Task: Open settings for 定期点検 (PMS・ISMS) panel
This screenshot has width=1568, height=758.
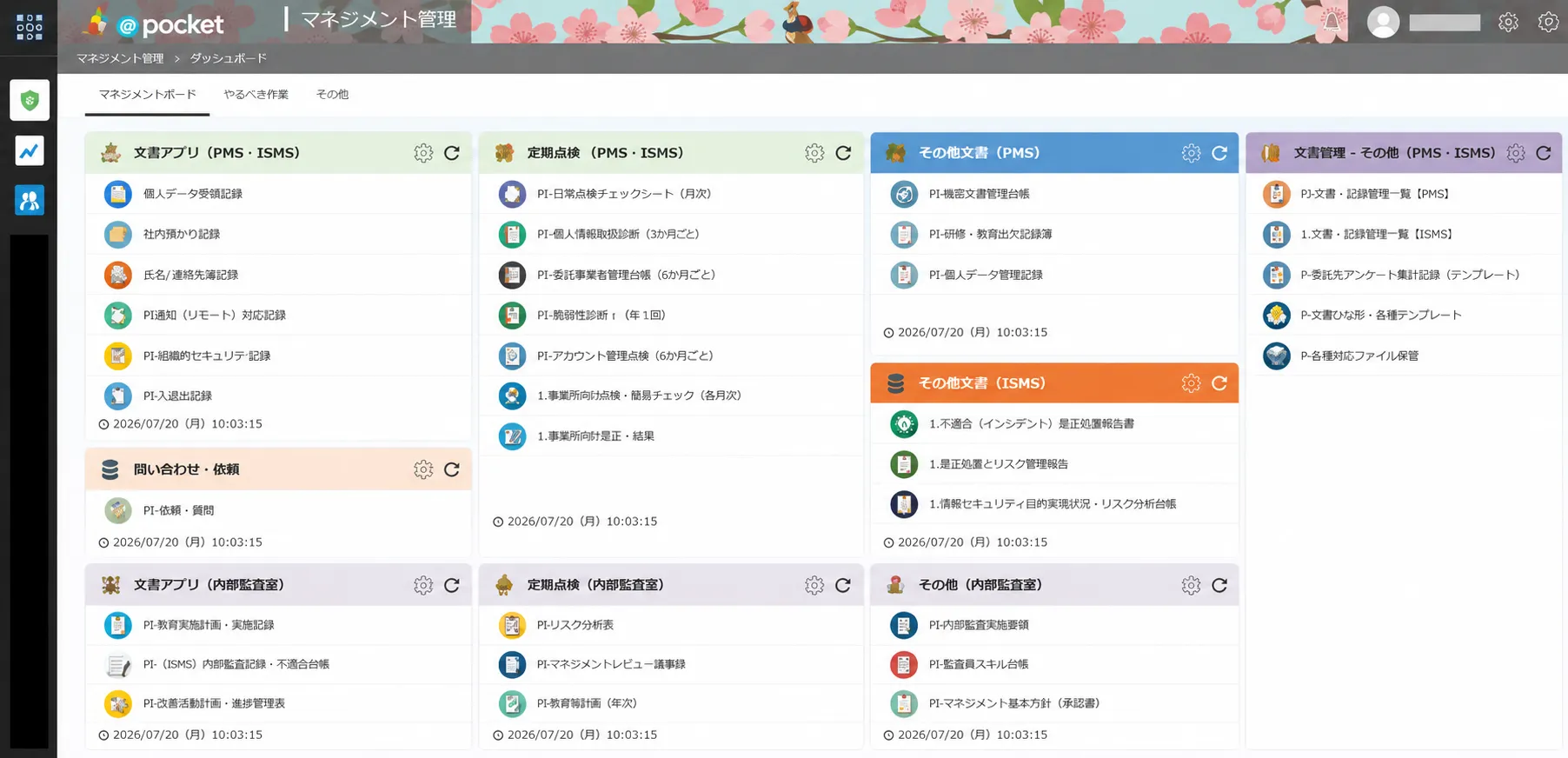Action: [x=814, y=153]
